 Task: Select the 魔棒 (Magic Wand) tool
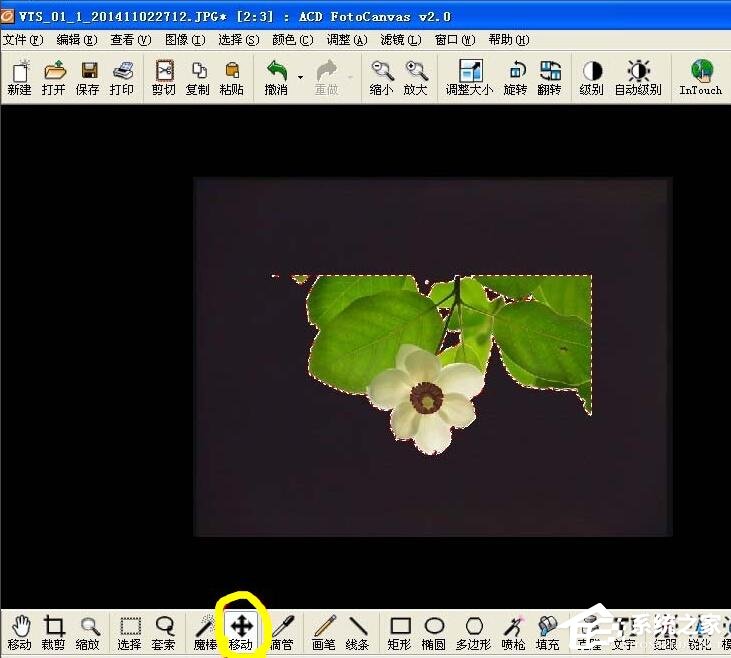click(206, 631)
